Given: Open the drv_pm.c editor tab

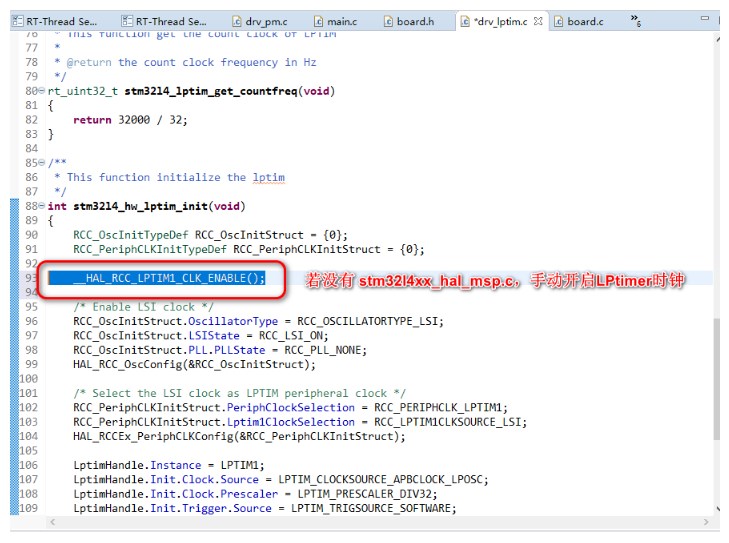Looking at the screenshot, I should [263, 21].
